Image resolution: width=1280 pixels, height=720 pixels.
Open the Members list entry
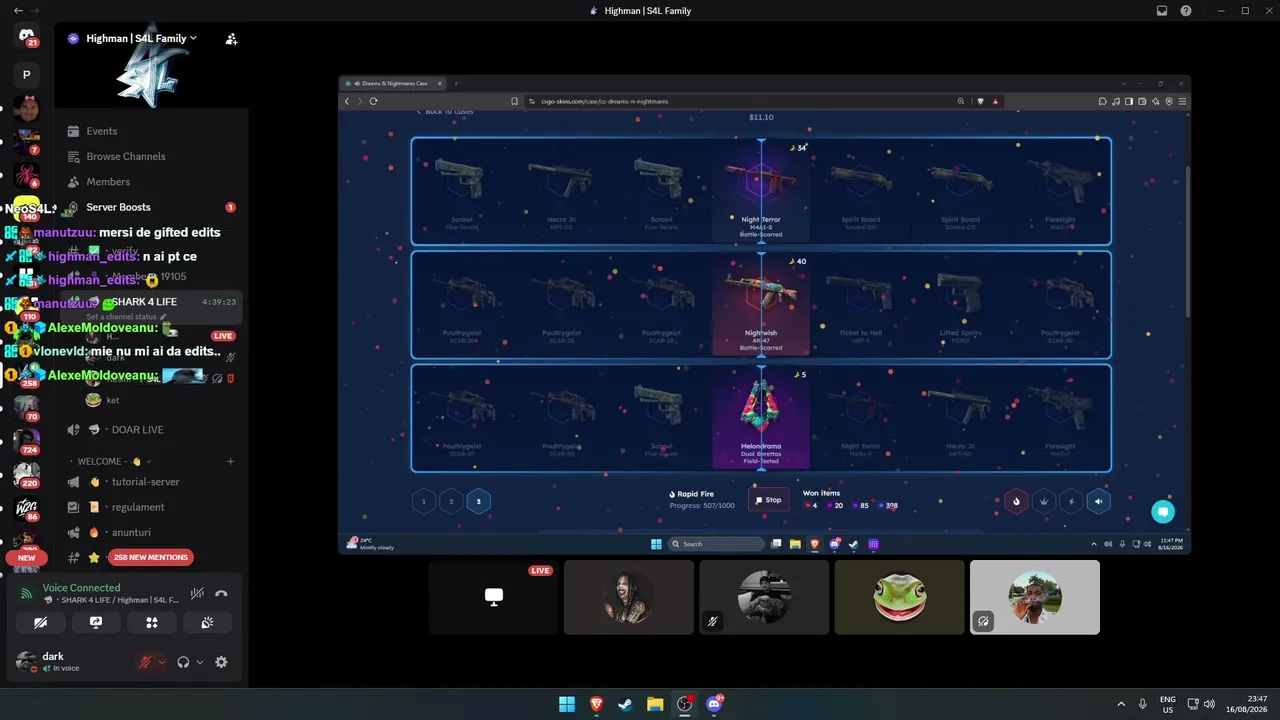coord(108,182)
